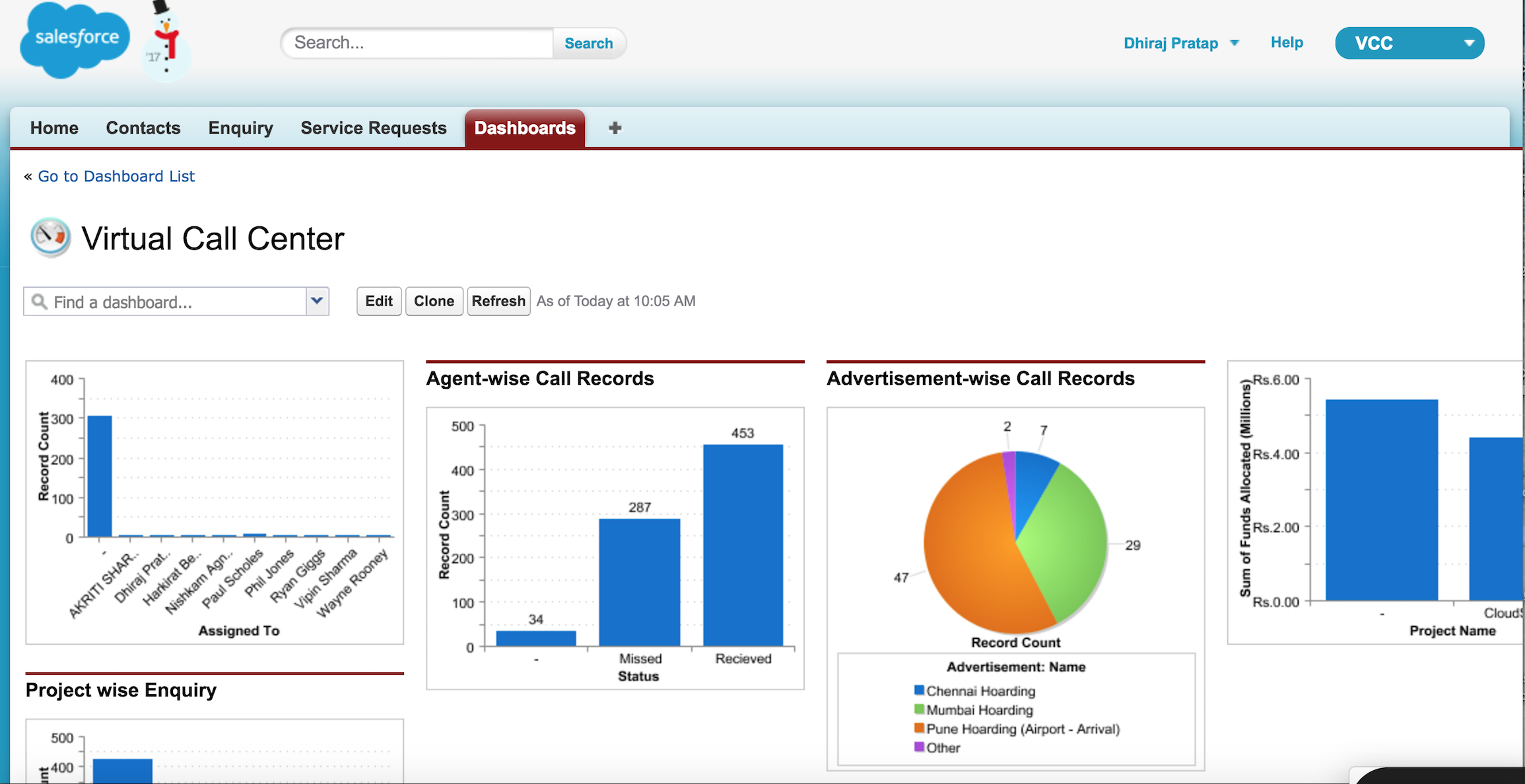Click the Edit dashboard button
The height and width of the screenshot is (784, 1525).
(x=379, y=301)
